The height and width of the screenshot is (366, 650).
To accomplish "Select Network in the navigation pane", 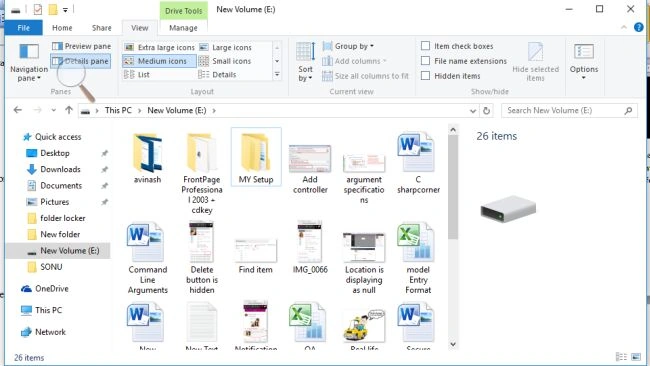I will pyautogui.click(x=44, y=332).
